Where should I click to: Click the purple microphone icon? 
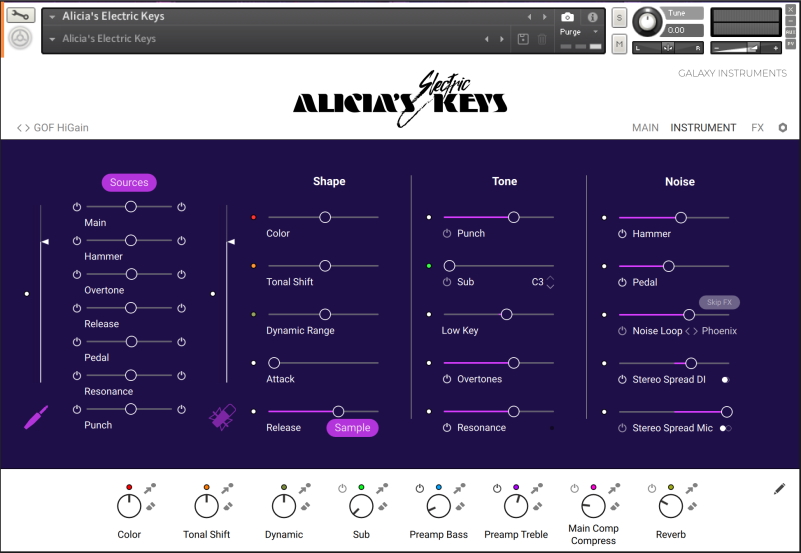(222, 417)
